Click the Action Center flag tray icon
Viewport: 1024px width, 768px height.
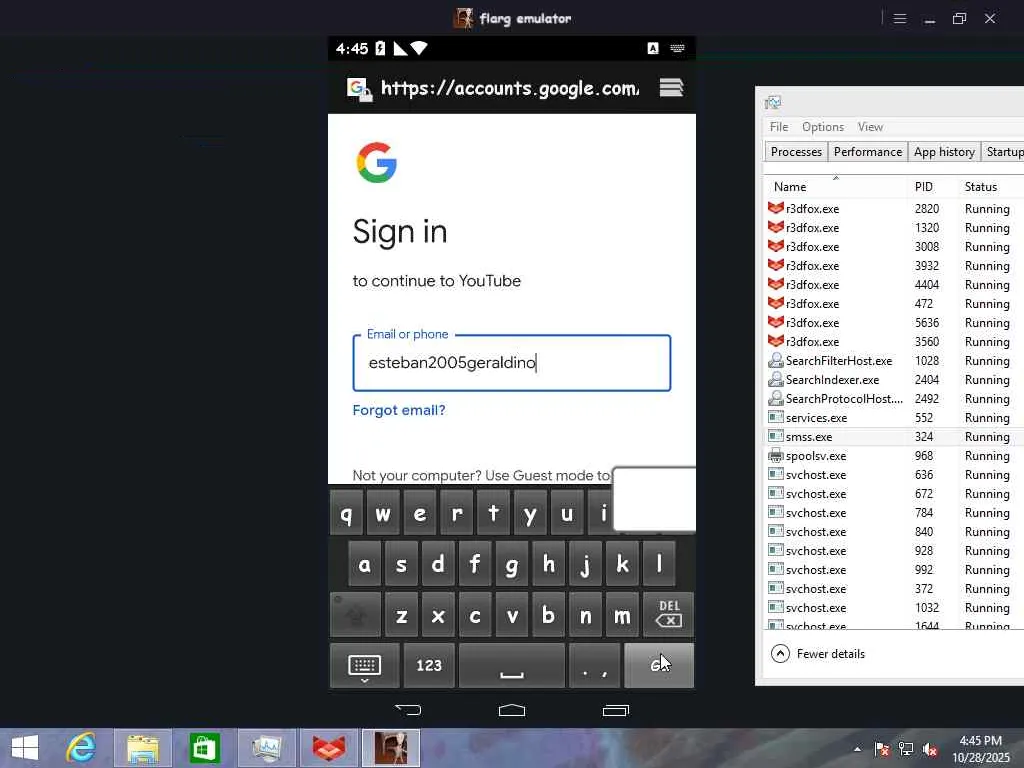(882, 749)
